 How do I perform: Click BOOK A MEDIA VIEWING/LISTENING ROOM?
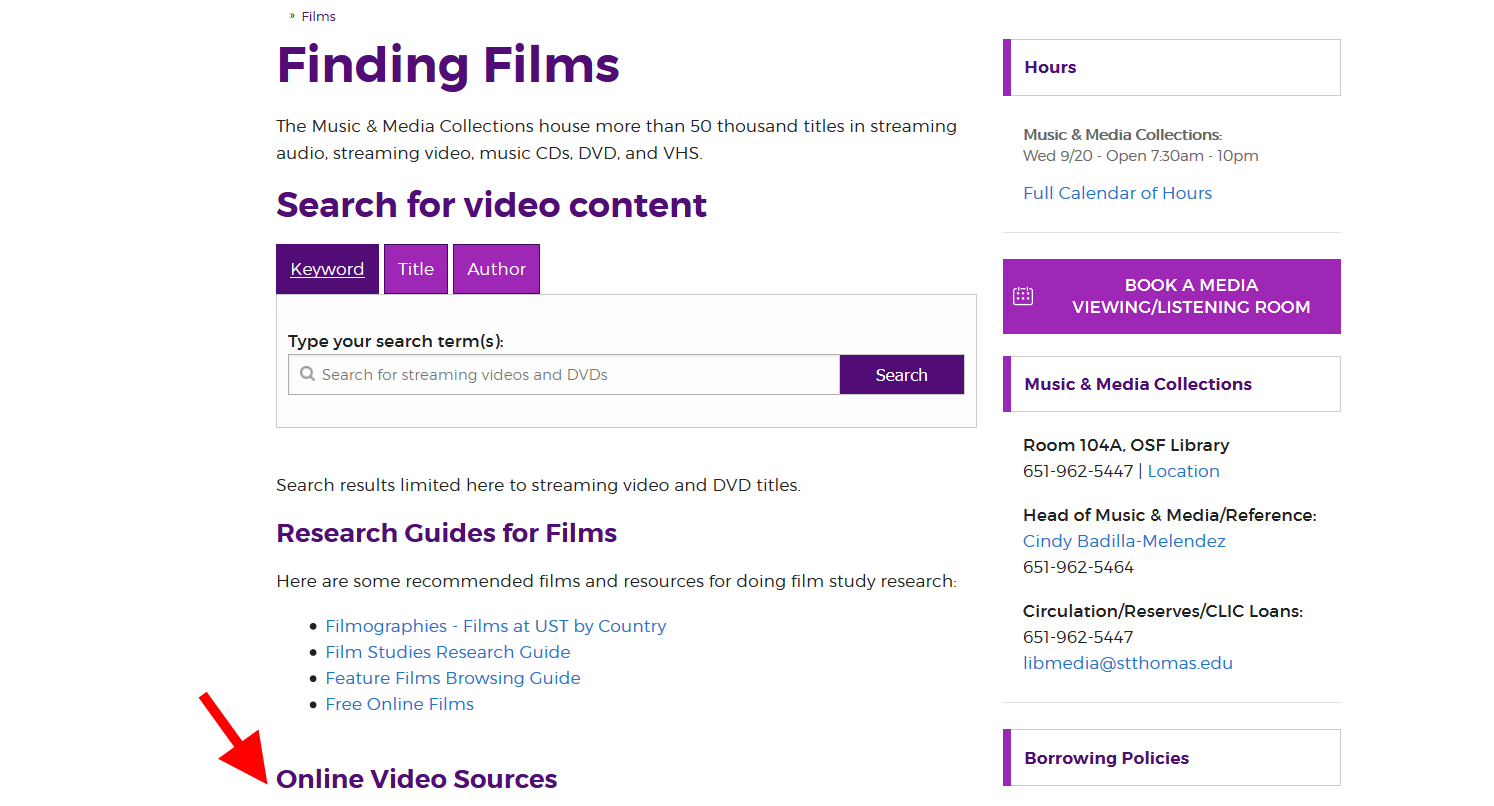coord(1190,296)
